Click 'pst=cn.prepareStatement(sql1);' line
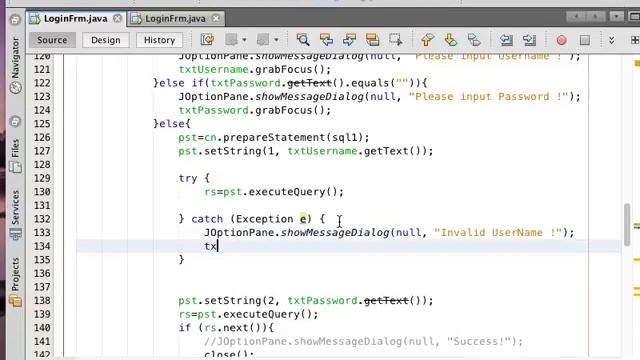The height and width of the screenshot is (360, 640). coord(273,138)
